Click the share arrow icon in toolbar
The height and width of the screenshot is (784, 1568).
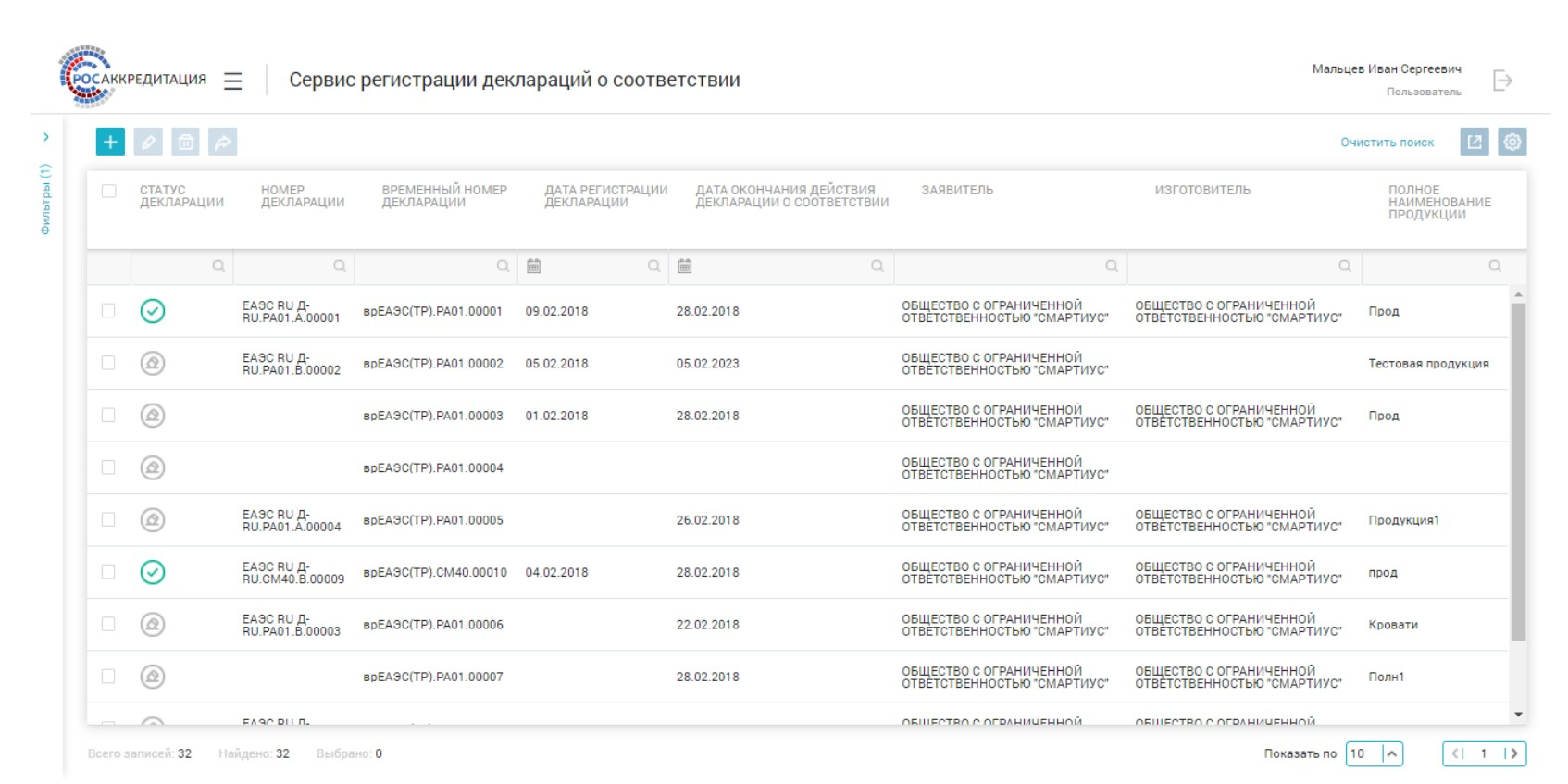coord(223,142)
